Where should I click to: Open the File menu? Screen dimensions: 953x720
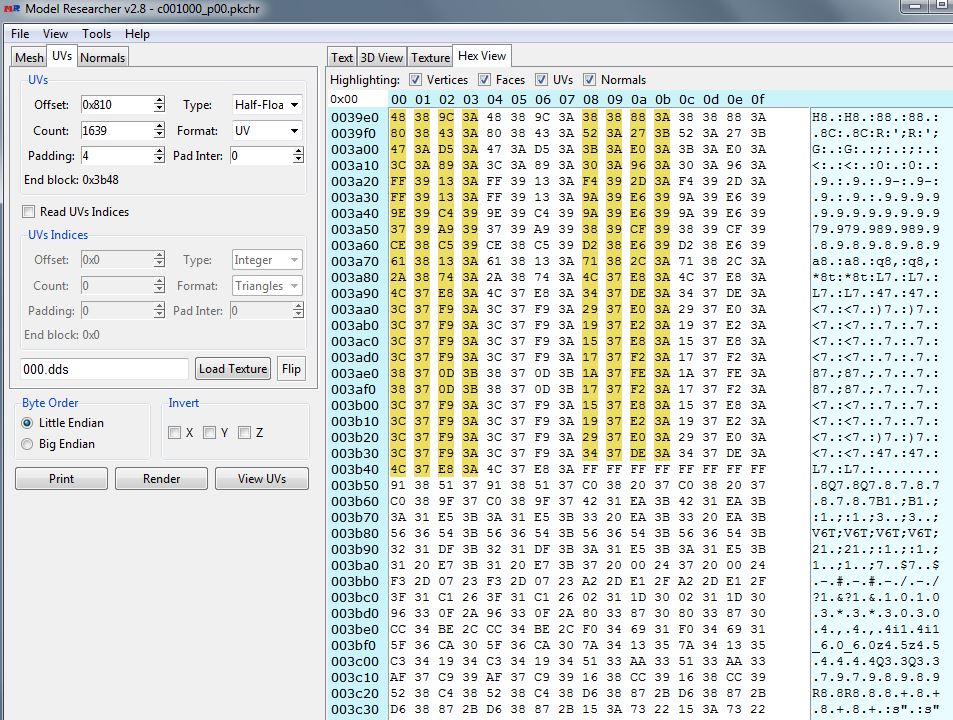pyautogui.click(x=20, y=34)
